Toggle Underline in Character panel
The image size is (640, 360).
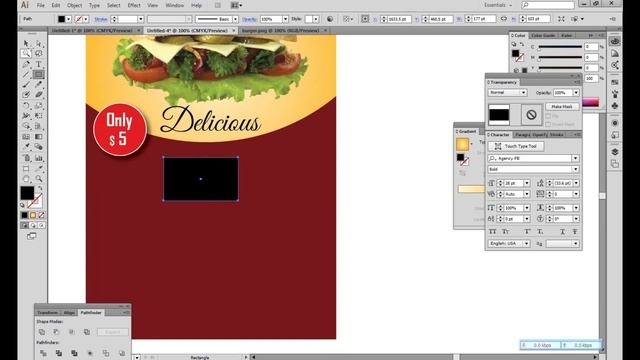(562, 231)
